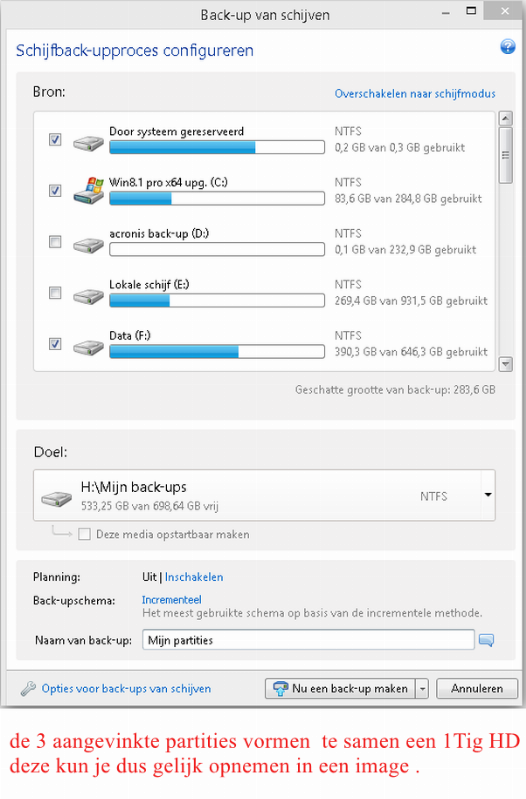
Task: Expand the destination H:\Mijn back-ups dropdown
Action: [x=488, y=495]
